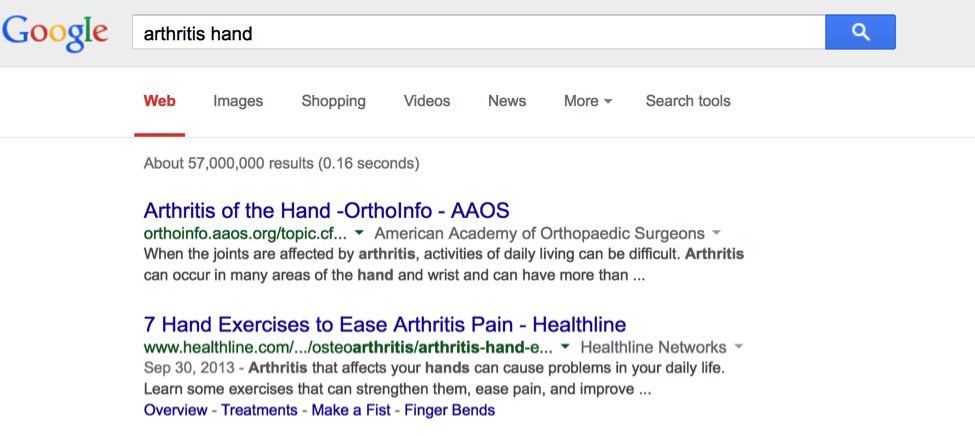
Task: Click the arthritis hand search field
Action: point(478,33)
